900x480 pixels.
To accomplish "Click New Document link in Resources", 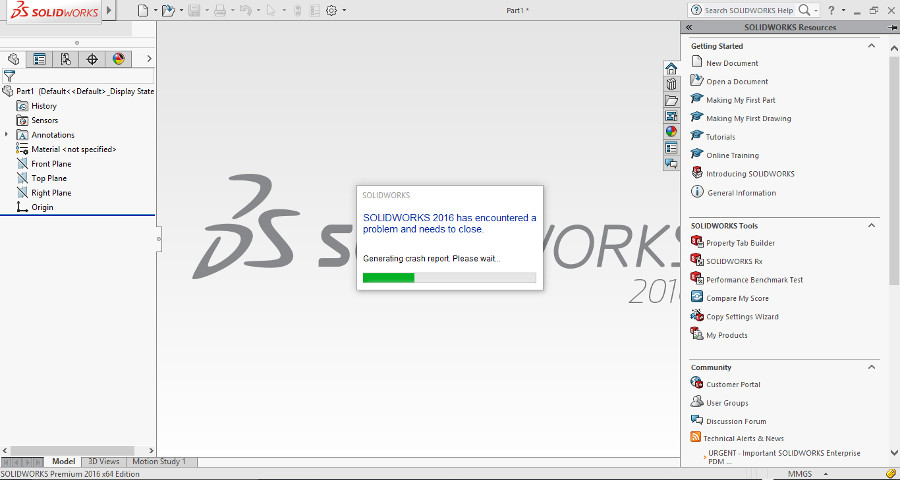I will (x=732, y=63).
